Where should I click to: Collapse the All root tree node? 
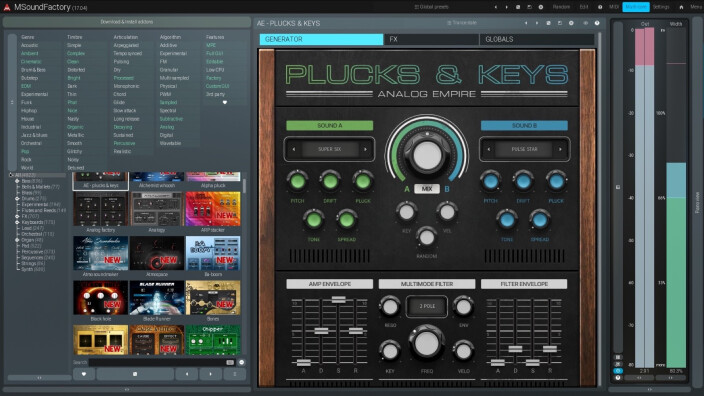(11, 175)
